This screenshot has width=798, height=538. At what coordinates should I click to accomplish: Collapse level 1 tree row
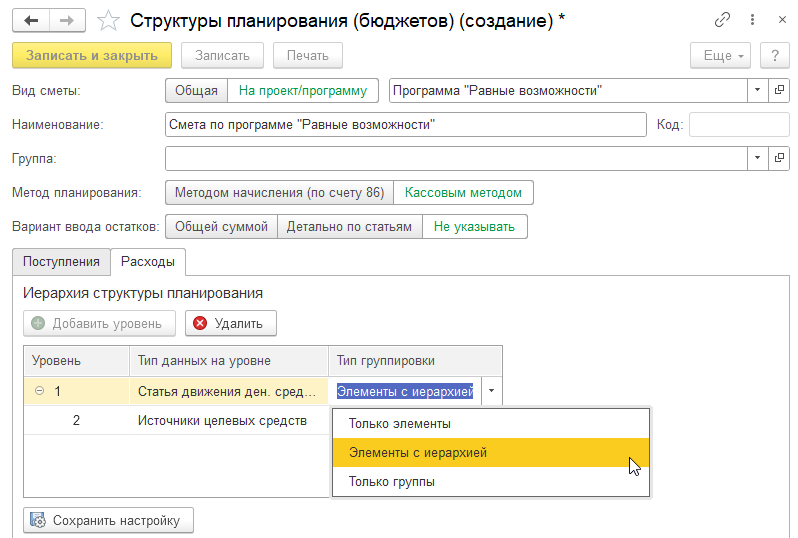[39, 391]
